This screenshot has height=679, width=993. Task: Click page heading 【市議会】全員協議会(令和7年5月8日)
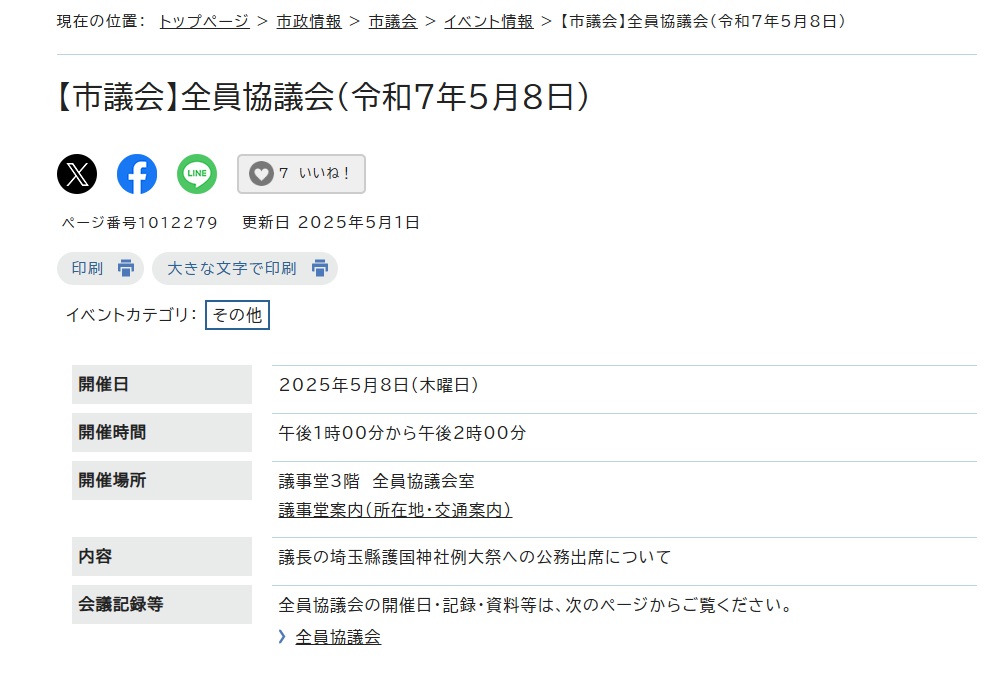[x=323, y=98]
